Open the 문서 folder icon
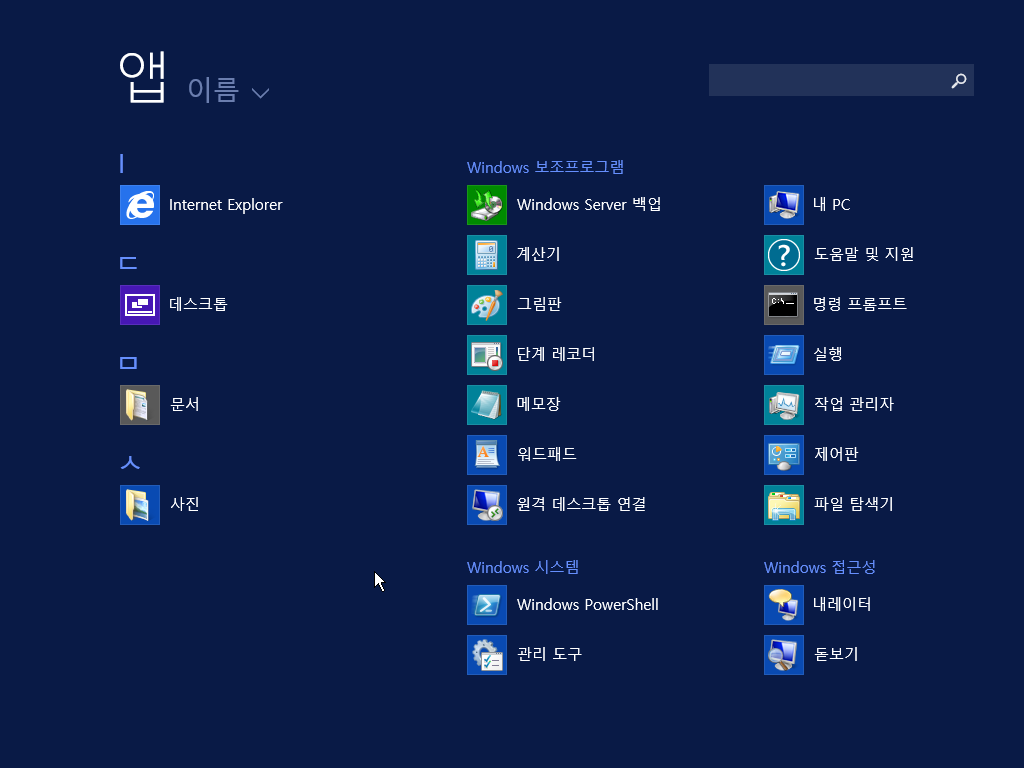This screenshot has height=768, width=1024. [140, 405]
